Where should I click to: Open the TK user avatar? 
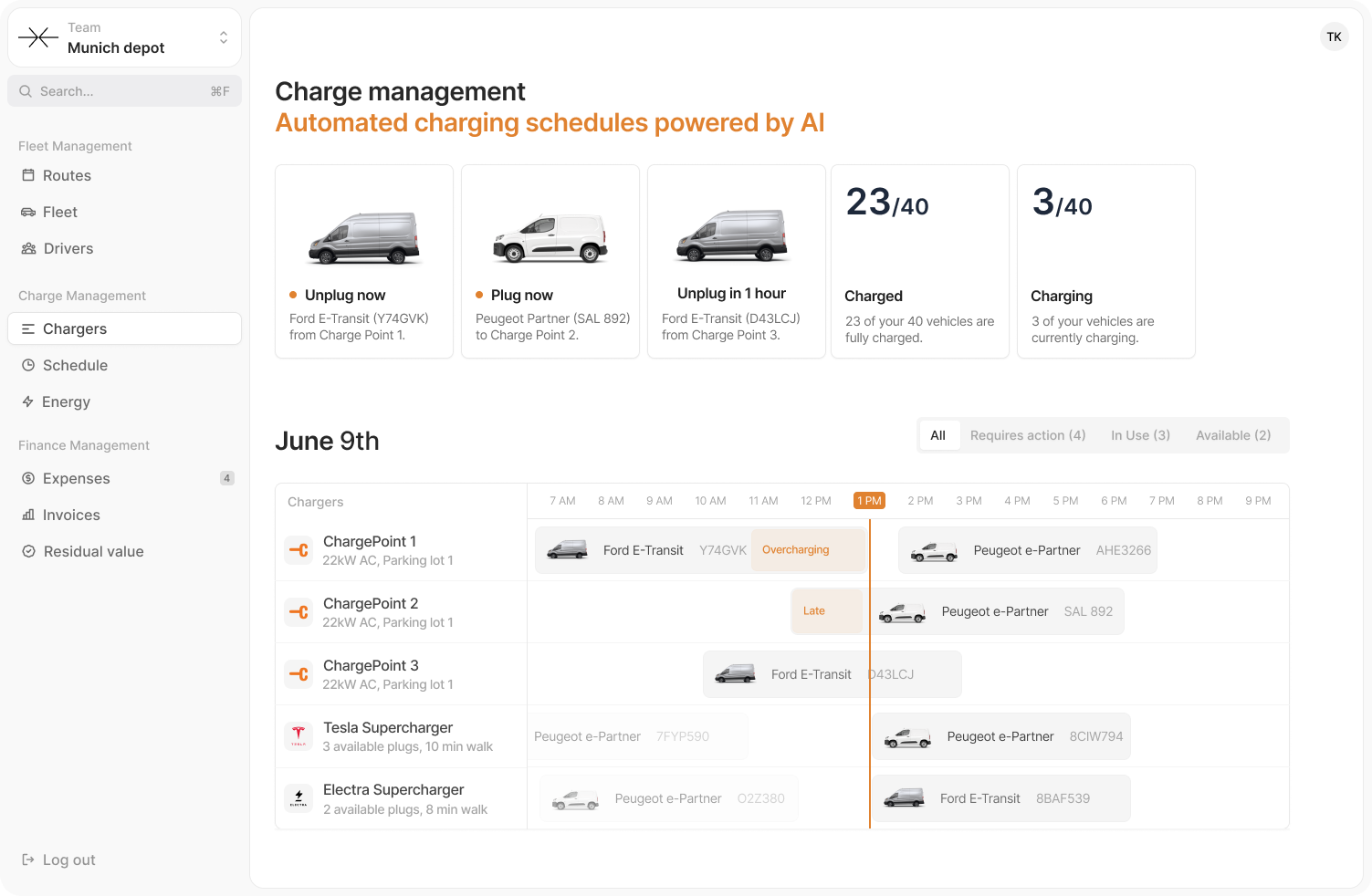click(x=1334, y=36)
